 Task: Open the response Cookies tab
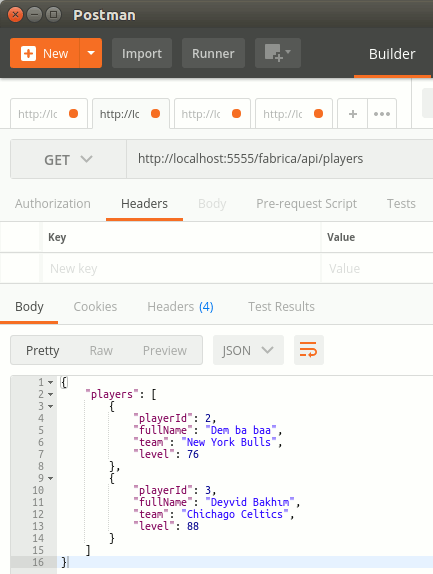[95, 306]
